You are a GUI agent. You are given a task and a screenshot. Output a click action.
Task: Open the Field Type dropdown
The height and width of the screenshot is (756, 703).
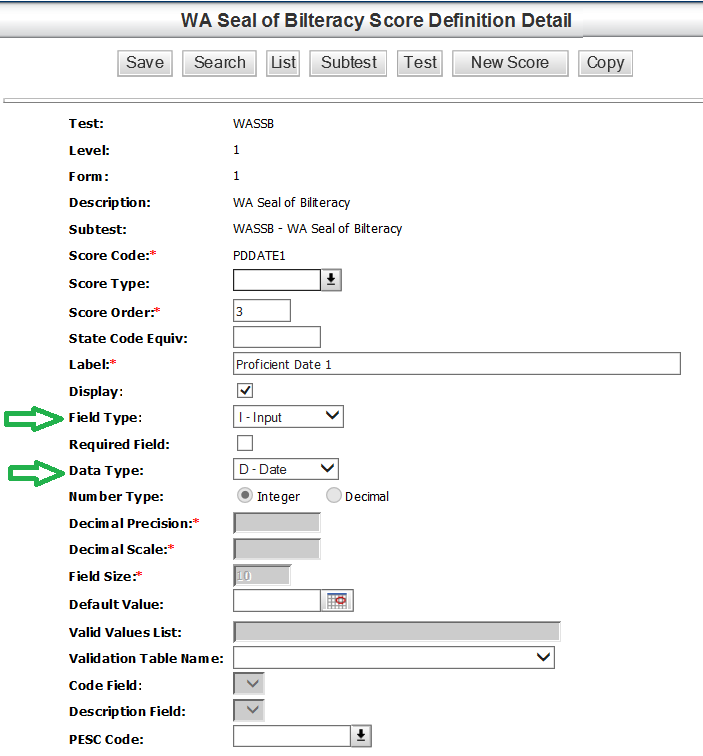point(288,416)
